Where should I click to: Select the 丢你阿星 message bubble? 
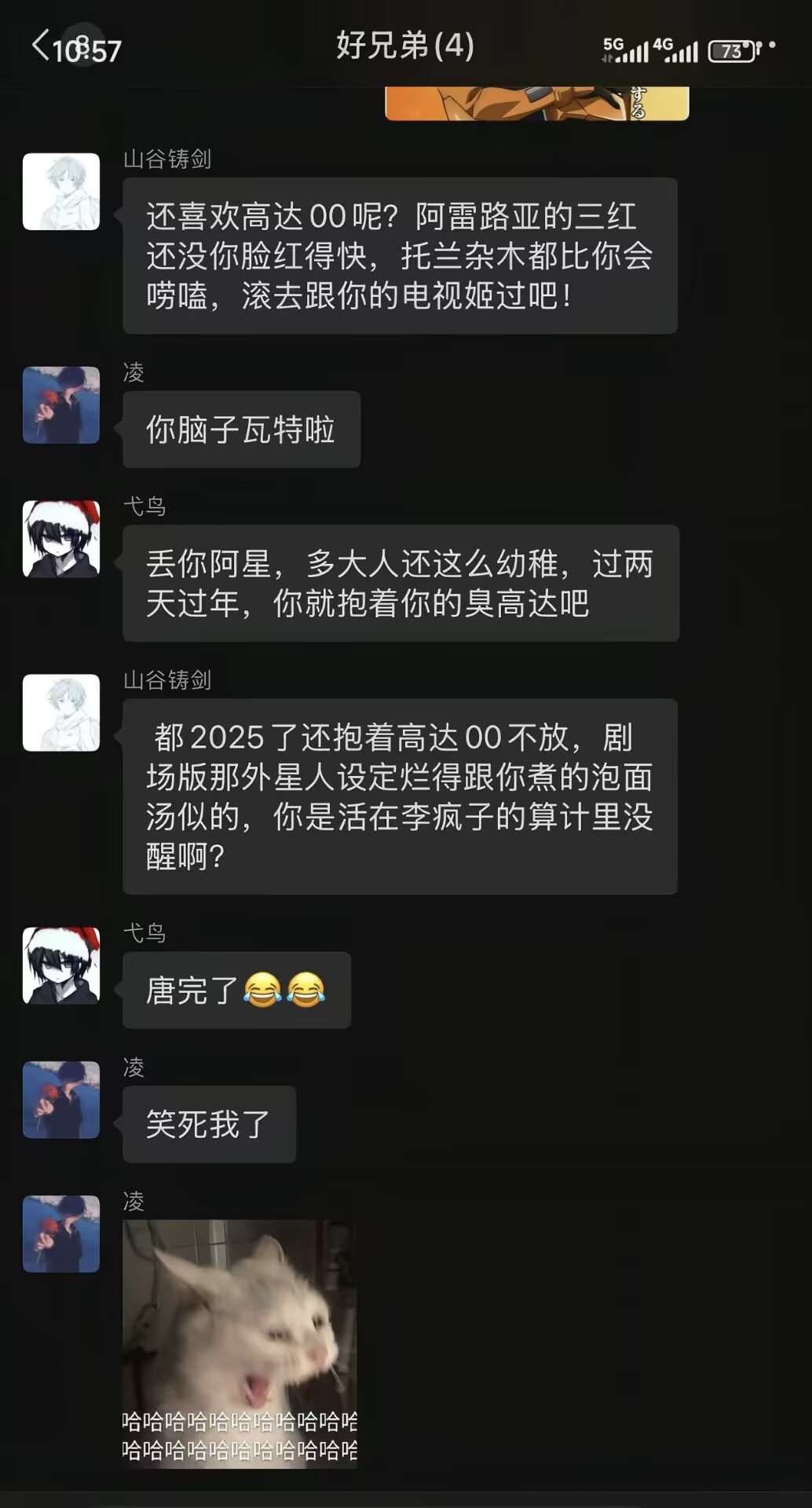[x=401, y=583]
